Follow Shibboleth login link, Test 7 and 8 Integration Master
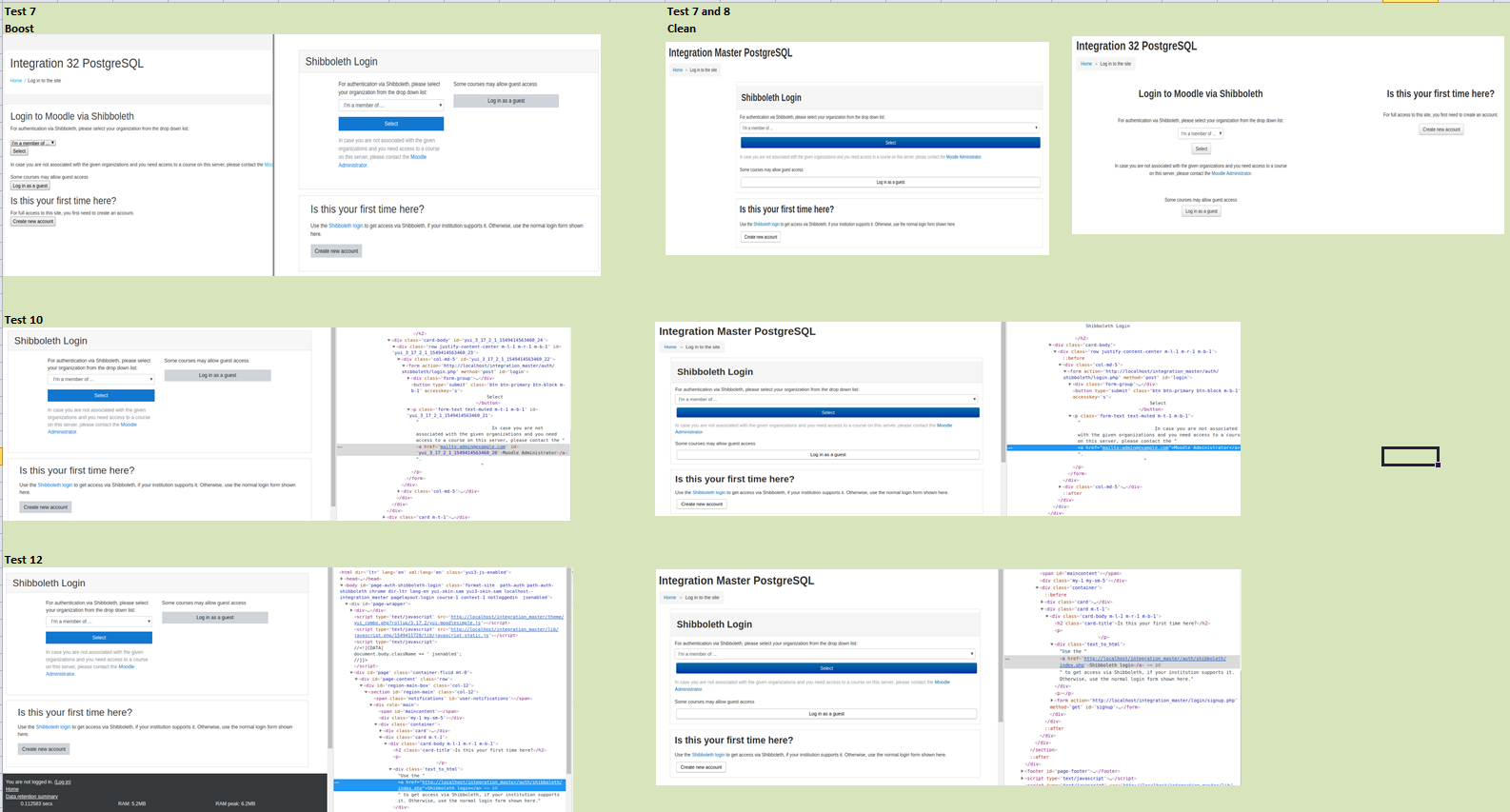The width and height of the screenshot is (1510, 812). (x=768, y=225)
